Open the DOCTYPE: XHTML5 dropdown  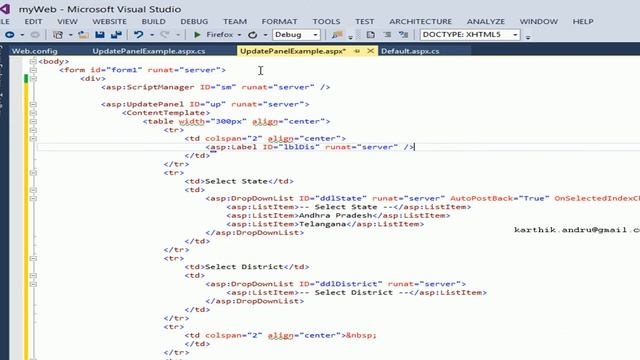pyautogui.click(x=470, y=35)
